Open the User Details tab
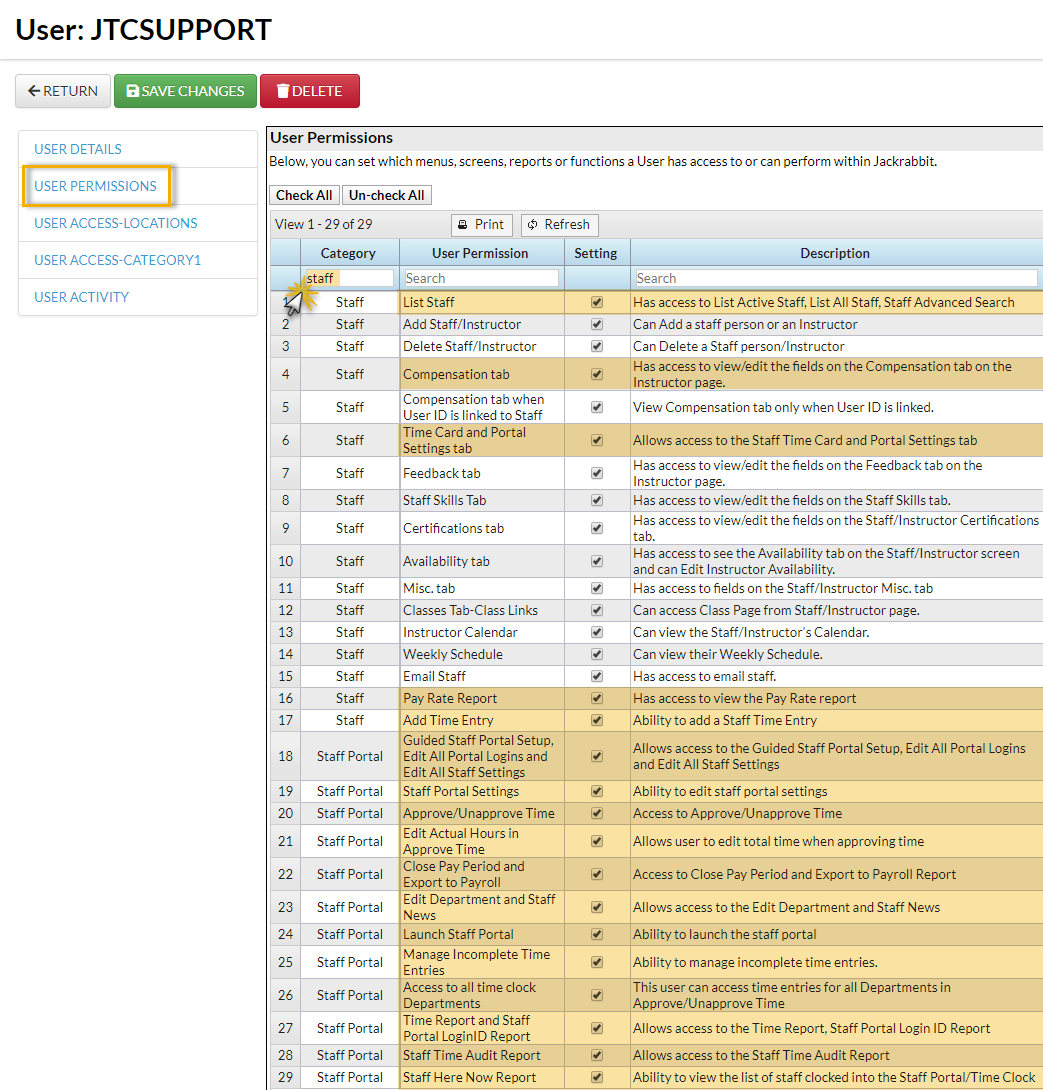 78,149
